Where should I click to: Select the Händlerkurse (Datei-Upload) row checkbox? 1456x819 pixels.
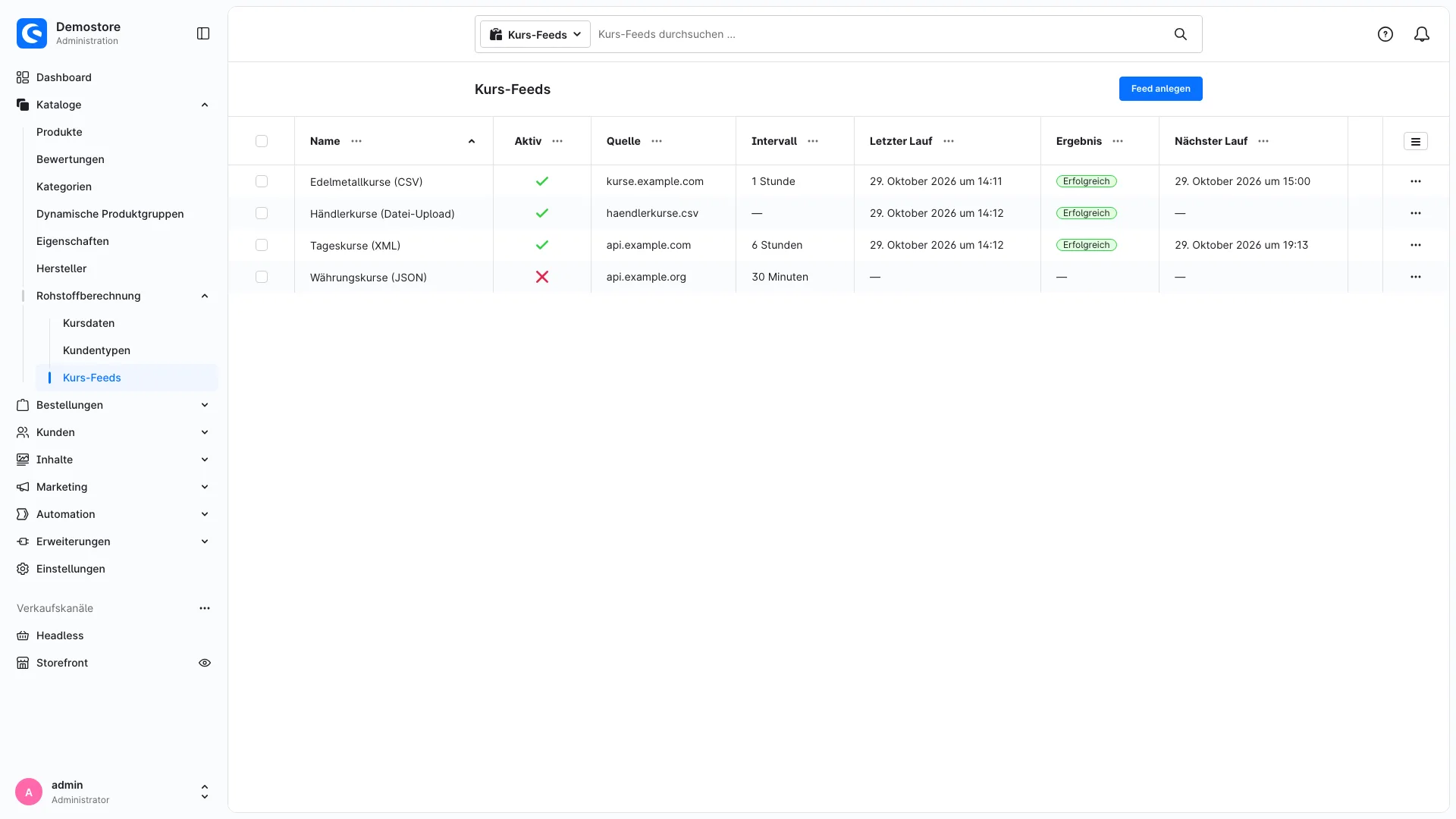pyautogui.click(x=262, y=213)
